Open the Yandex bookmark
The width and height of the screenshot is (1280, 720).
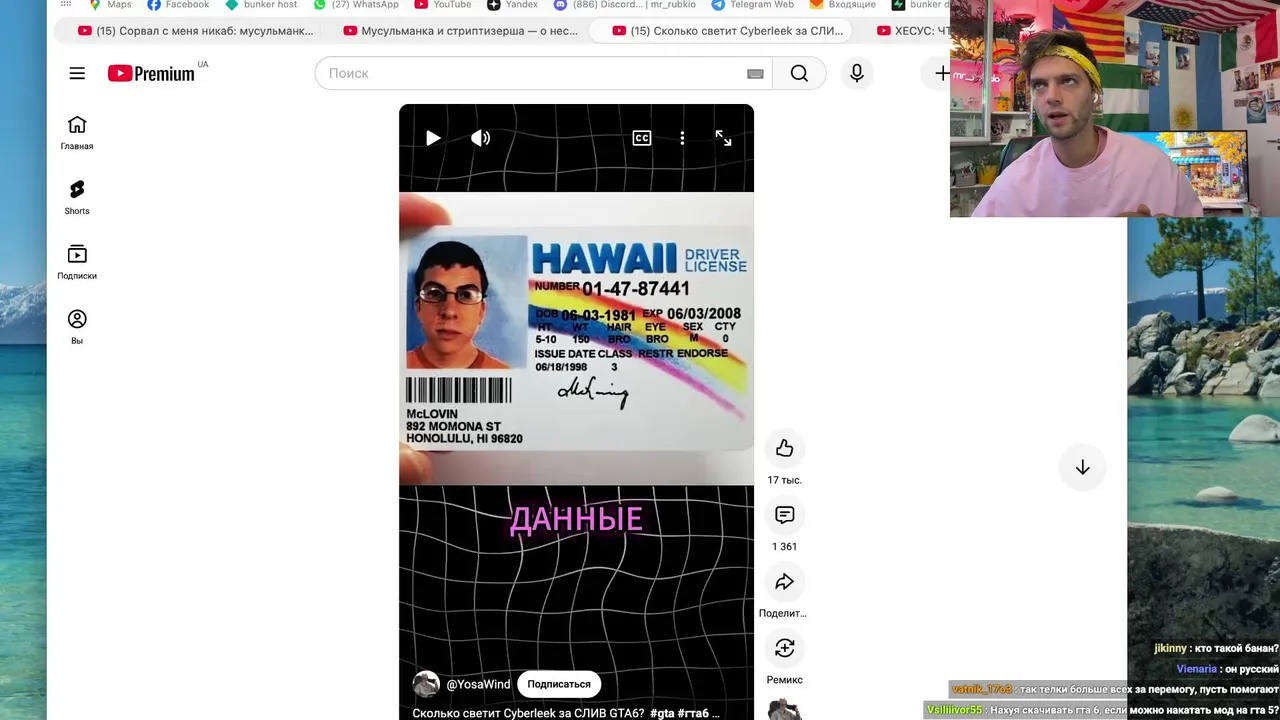pos(513,5)
